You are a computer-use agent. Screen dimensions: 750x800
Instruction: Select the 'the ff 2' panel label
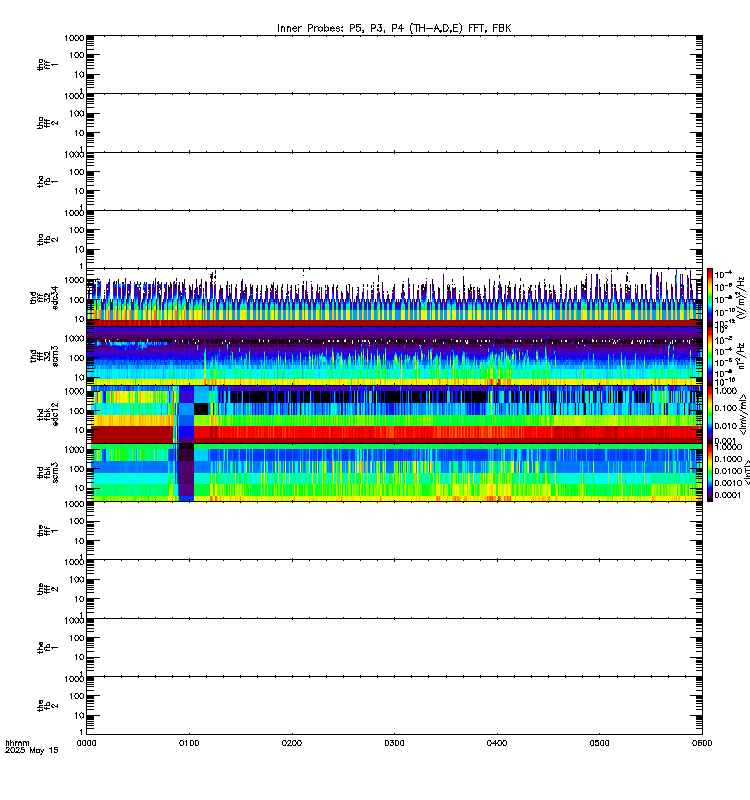tap(47, 589)
